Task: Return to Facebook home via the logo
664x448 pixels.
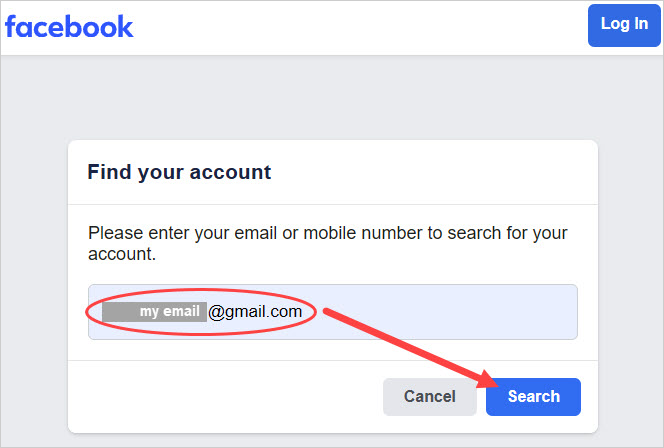Action: 69,26
